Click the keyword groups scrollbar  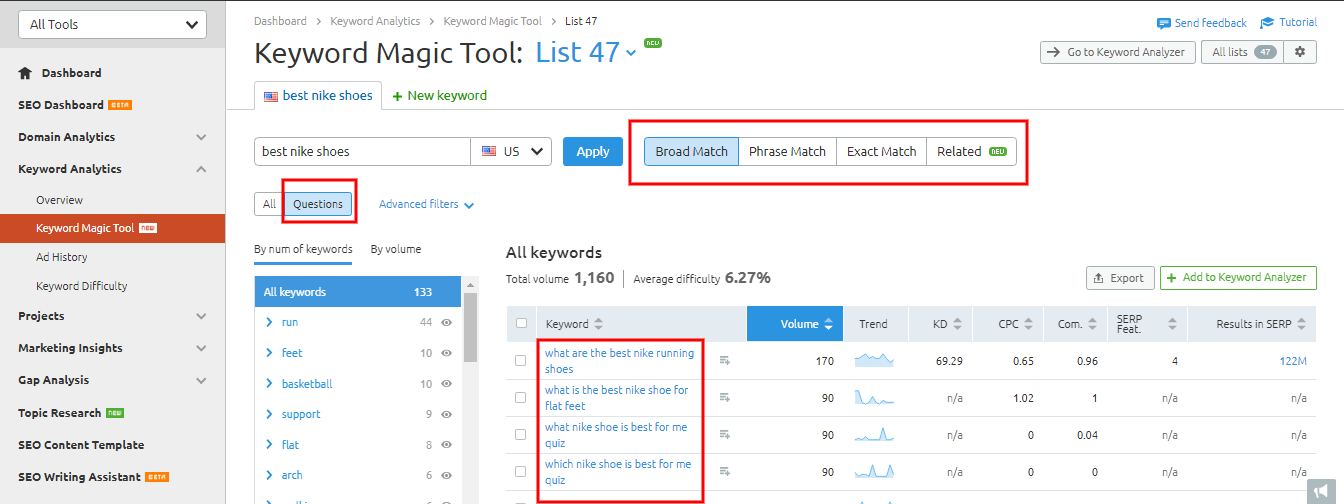point(470,327)
